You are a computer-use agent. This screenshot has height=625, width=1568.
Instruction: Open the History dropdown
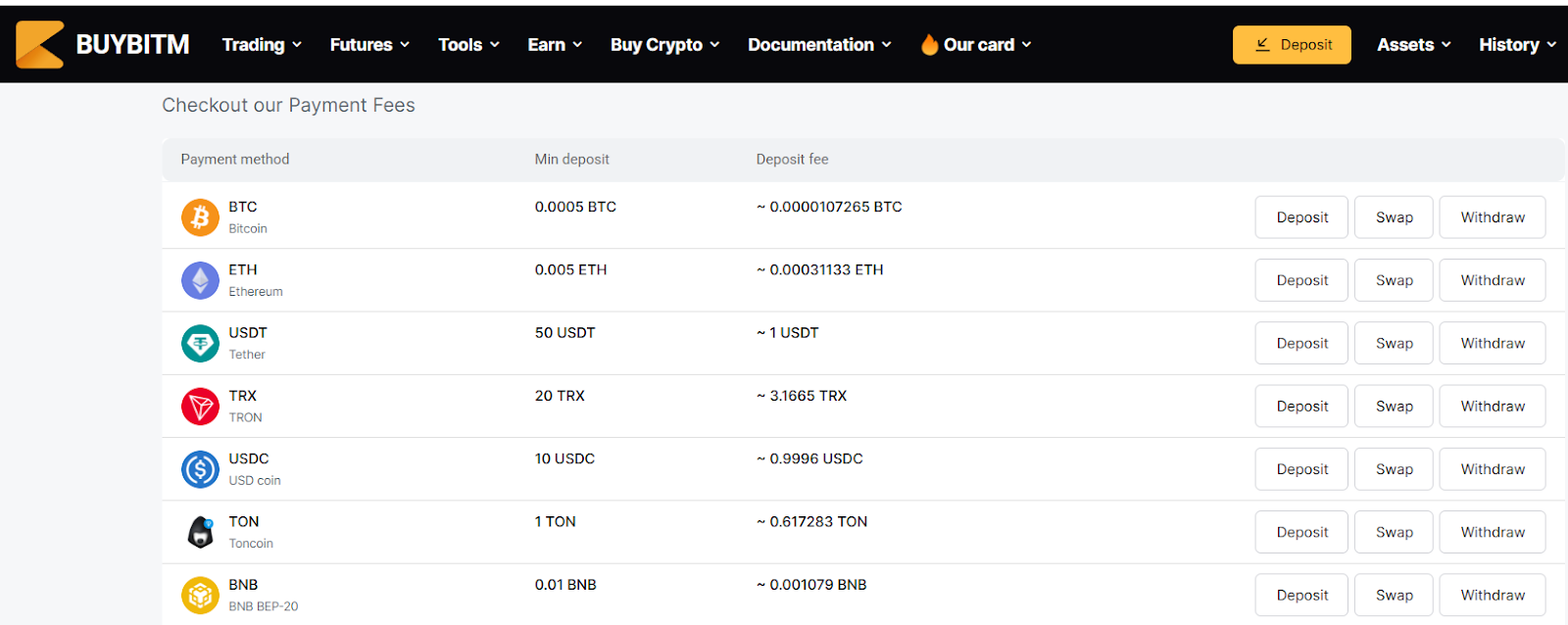(1516, 45)
